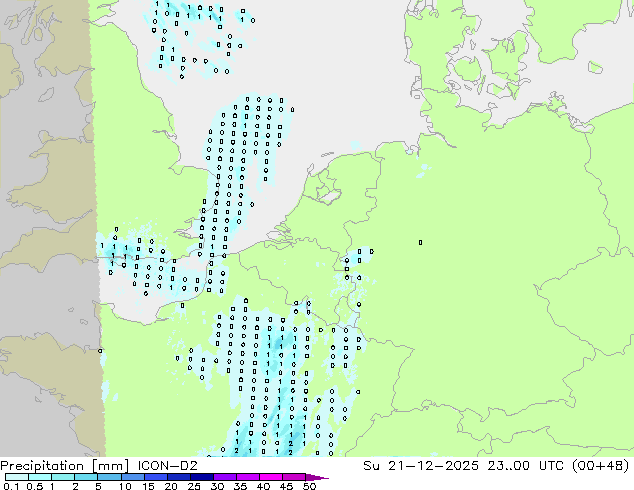
Task: Select the 45–50 mm legend color swatch
Action: tap(294, 477)
